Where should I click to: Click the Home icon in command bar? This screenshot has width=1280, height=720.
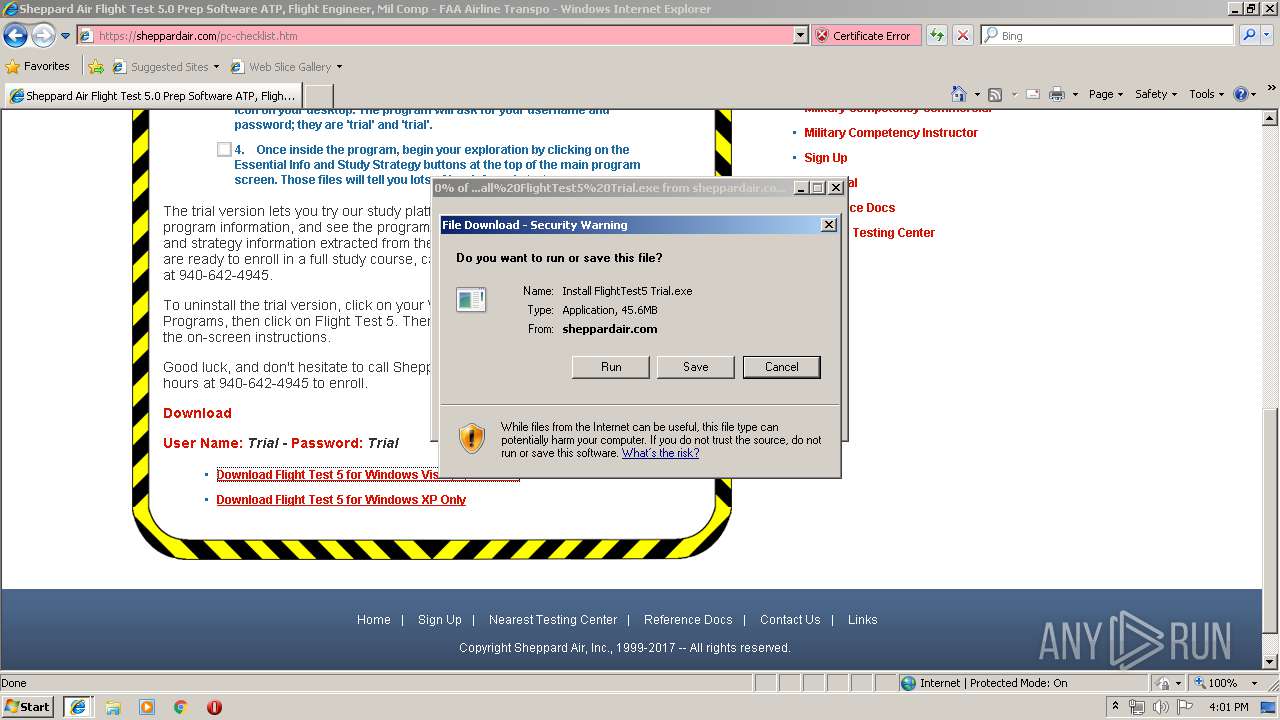tap(959, 94)
